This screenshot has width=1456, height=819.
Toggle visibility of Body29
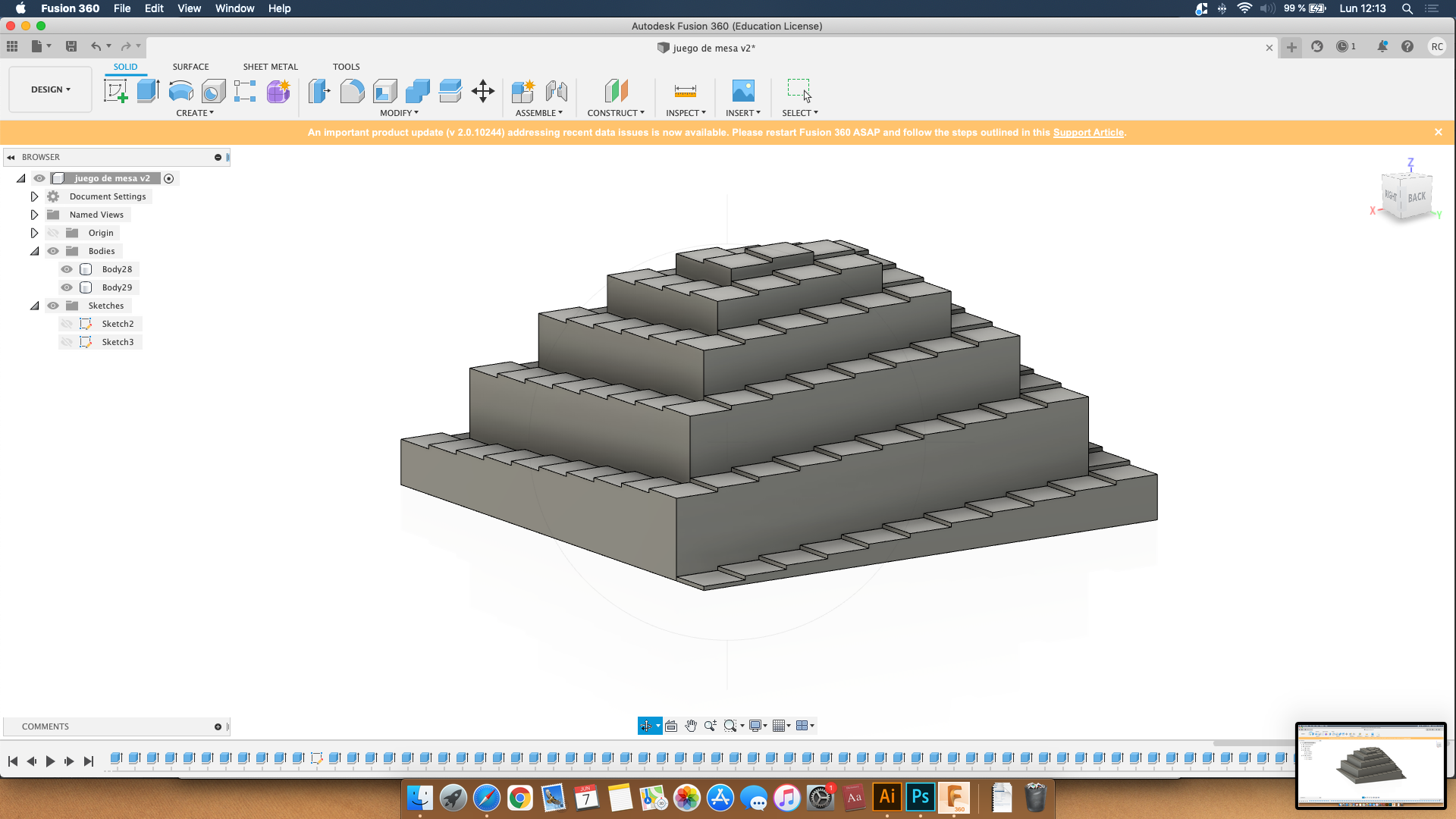pos(67,287)
